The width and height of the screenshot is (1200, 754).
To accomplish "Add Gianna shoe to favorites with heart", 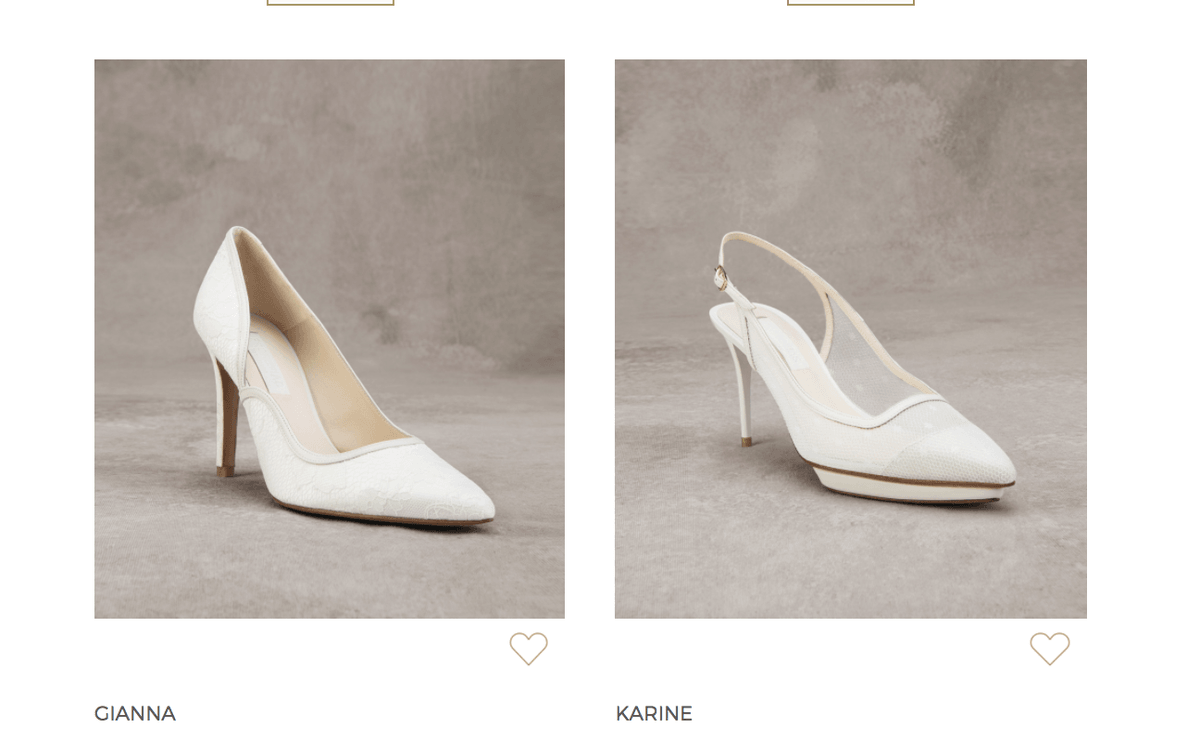I will 529,649.
